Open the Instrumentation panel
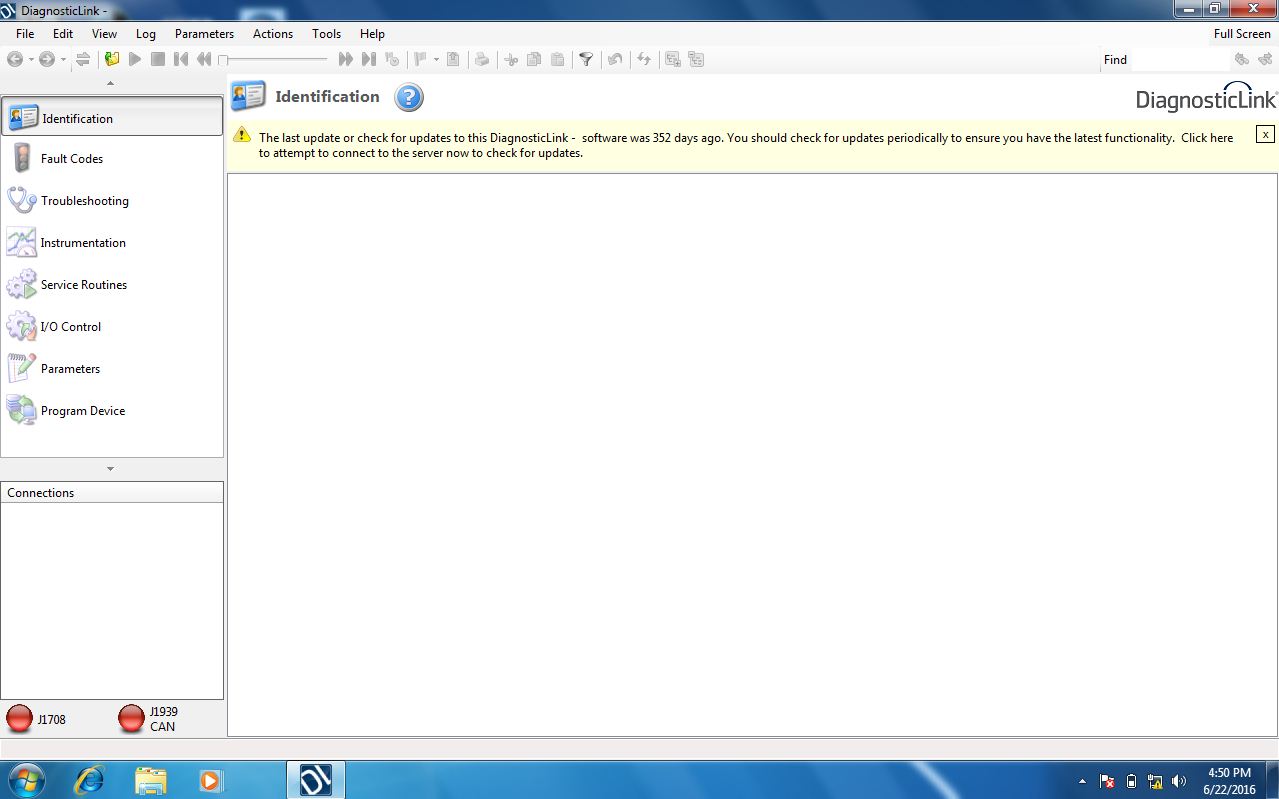Image resolution: width=1279 pixels, height=799 pixels. [x=112, y=243]
